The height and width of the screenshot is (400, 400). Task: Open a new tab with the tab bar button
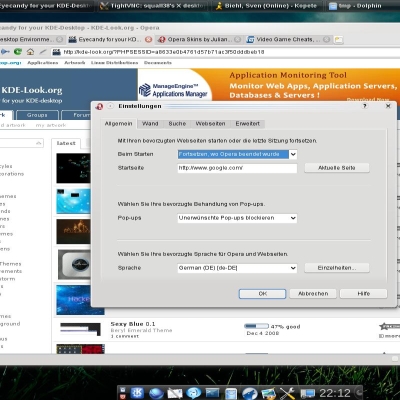(x=339, y=40)
